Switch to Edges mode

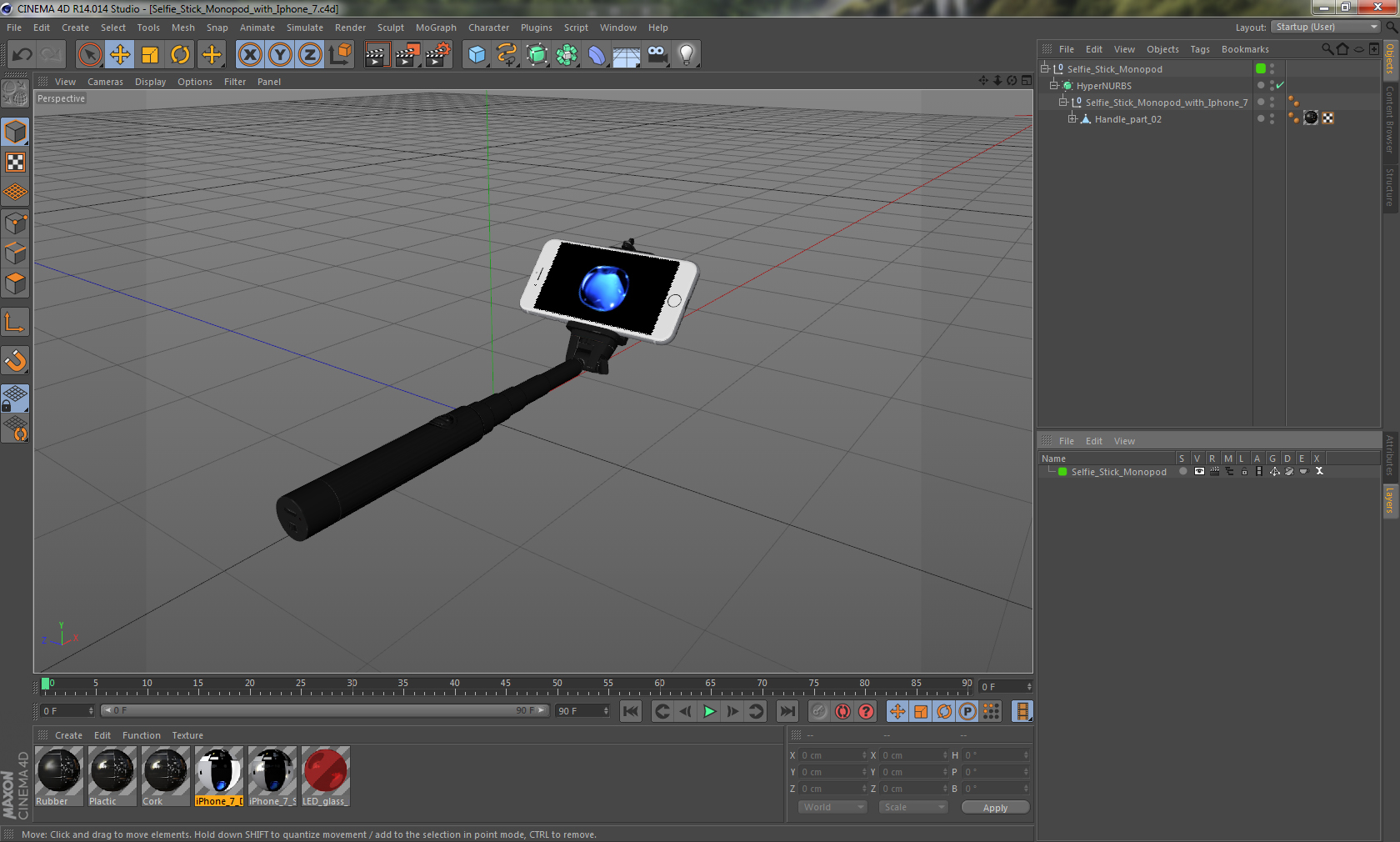point(15,253)
